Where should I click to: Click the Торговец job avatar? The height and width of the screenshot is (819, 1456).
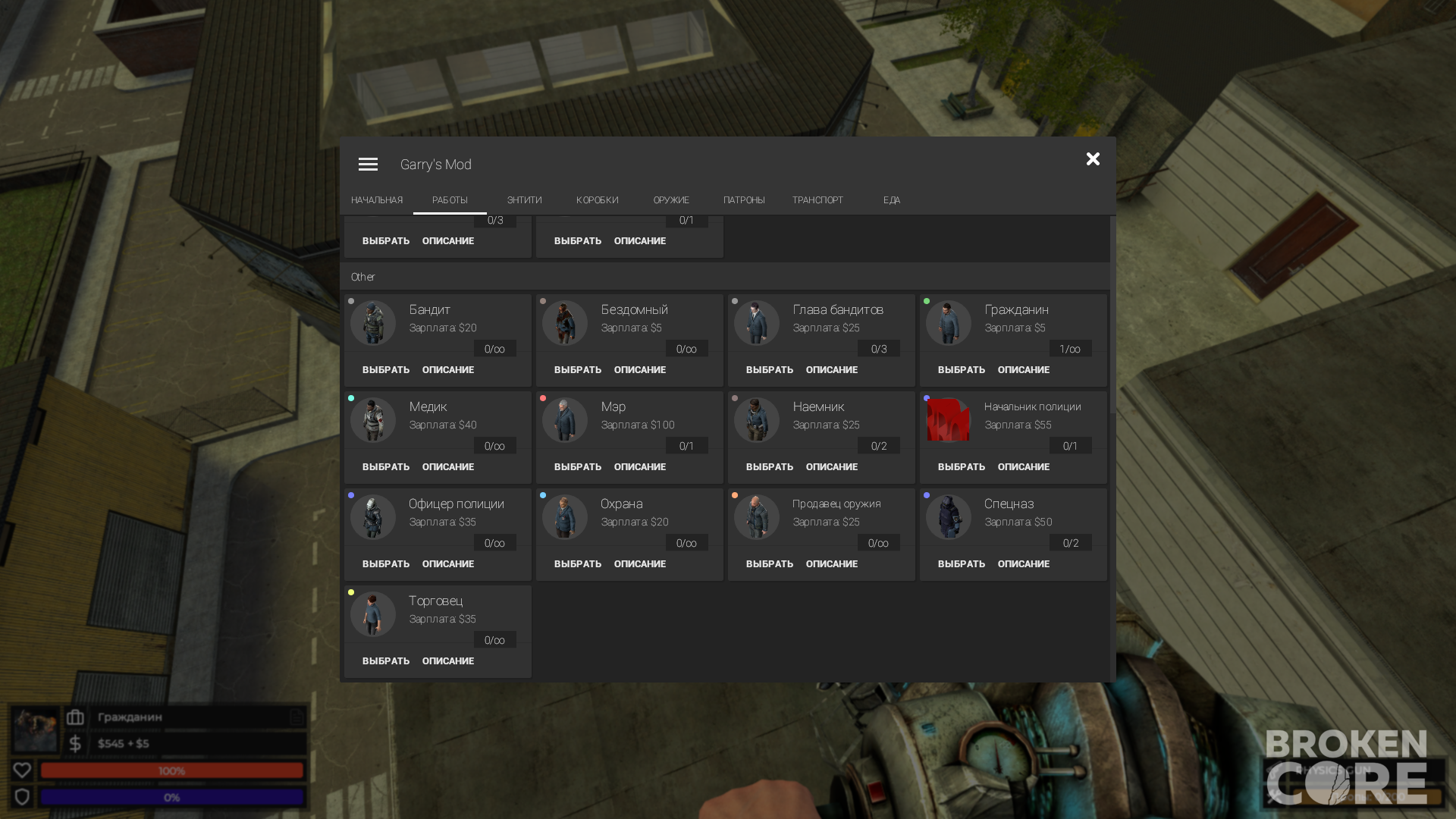click(x=373, y=614)
